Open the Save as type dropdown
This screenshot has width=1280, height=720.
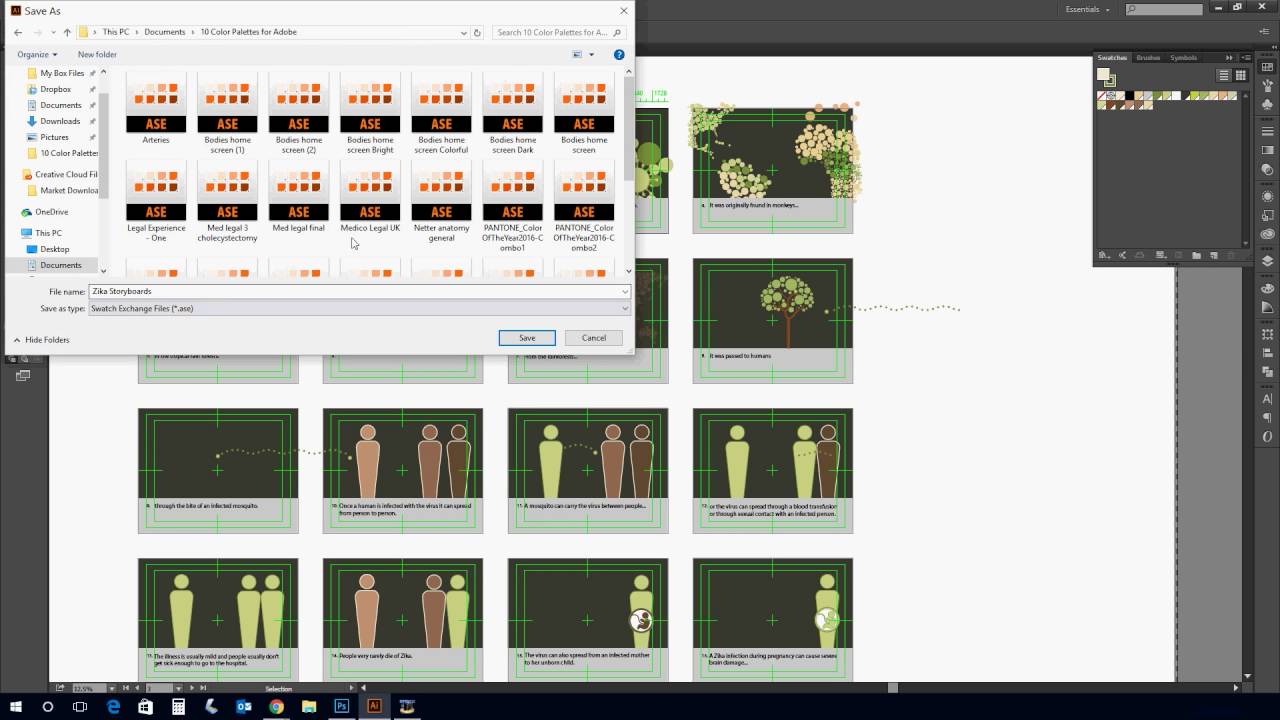pos(360,308)
